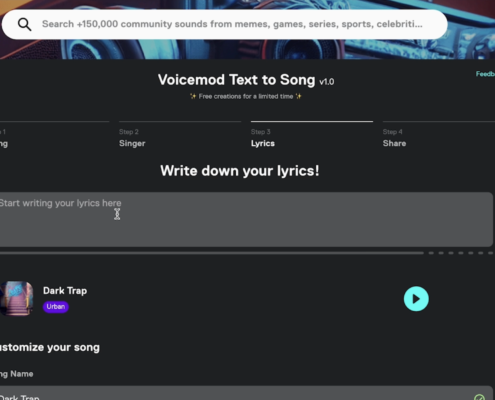Click the green checkmark icon in Song Name field
This screenshot has height=400, width=495.
[479, 397]
